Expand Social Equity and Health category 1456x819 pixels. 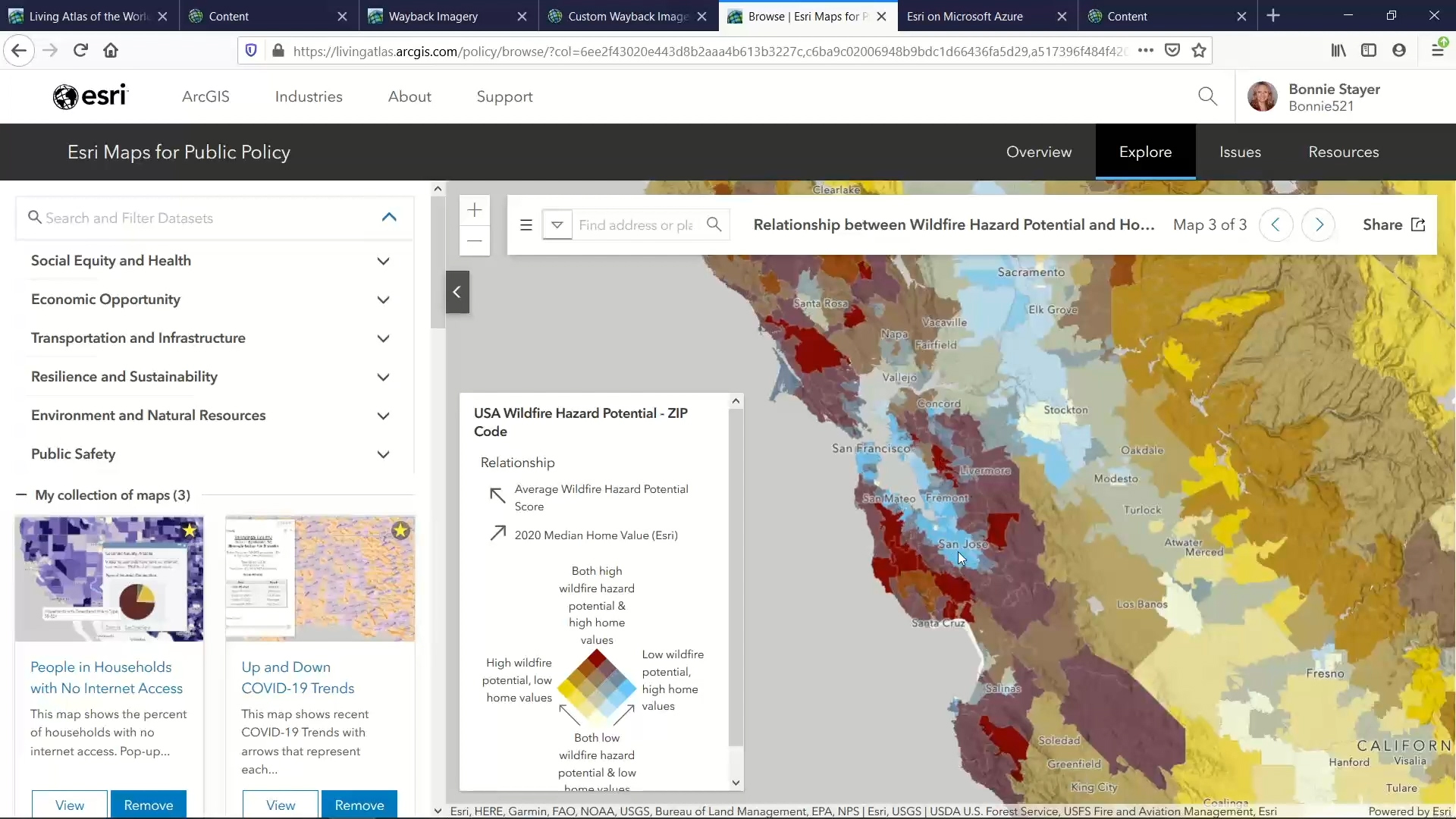click(383, 261)
